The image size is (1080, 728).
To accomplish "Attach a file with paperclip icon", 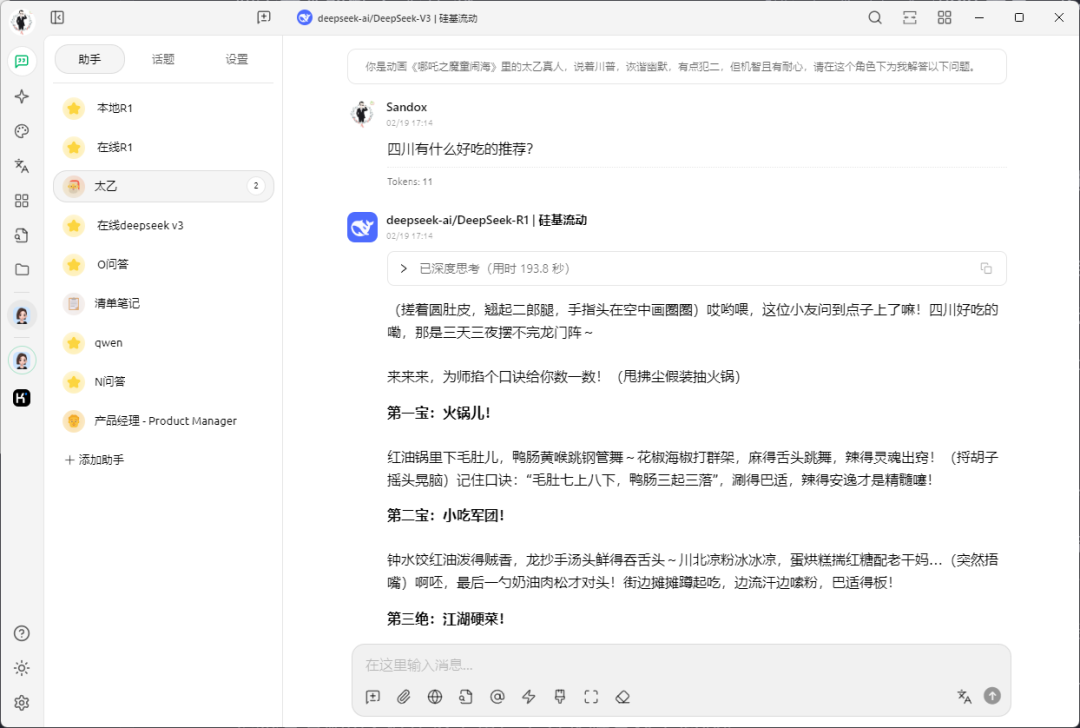I will [404, 697].
